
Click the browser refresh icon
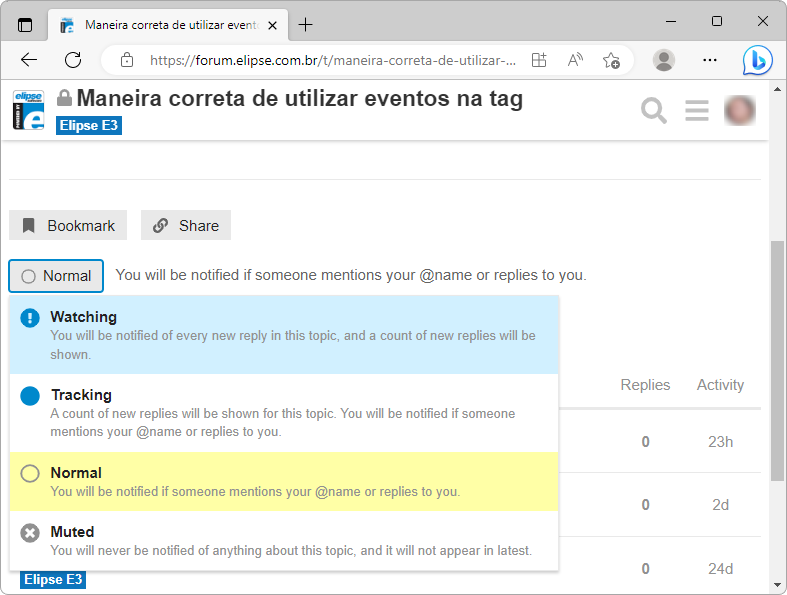pos(73,60)
